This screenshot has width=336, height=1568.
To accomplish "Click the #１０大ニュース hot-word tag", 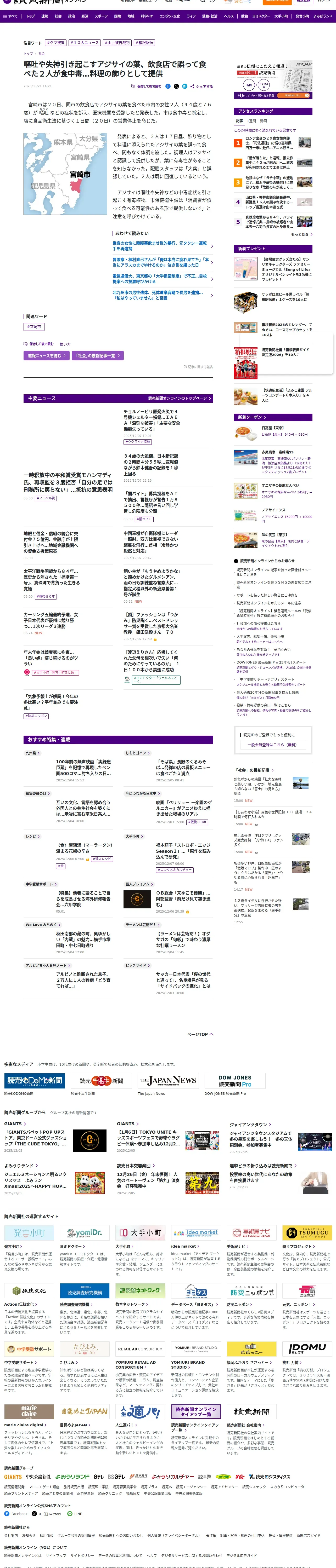I will 84,43.
